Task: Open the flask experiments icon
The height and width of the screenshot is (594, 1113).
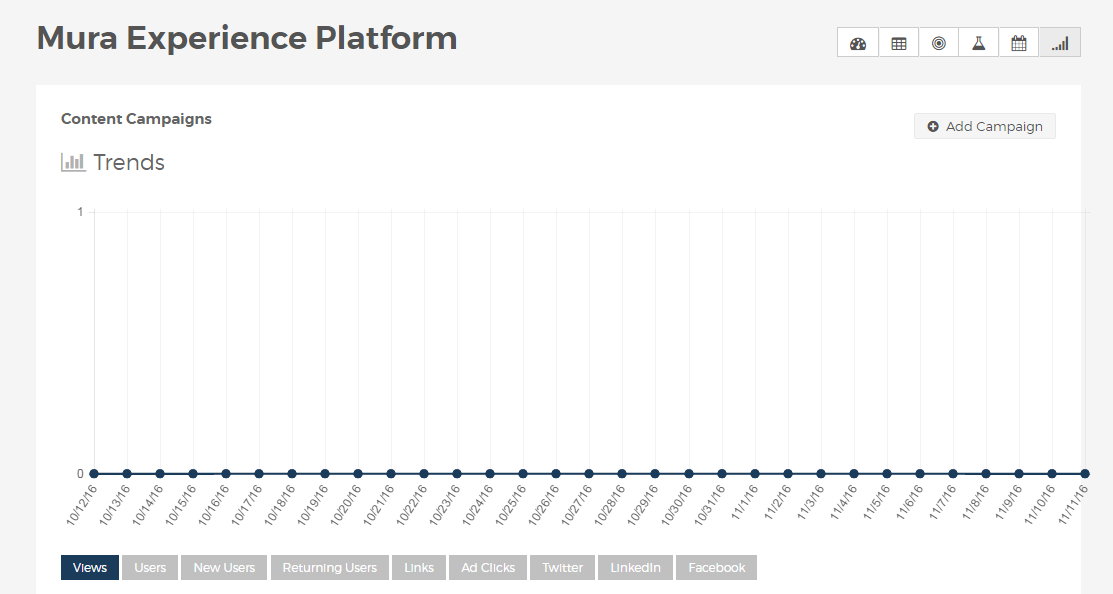Action: (x=978, y=43)
